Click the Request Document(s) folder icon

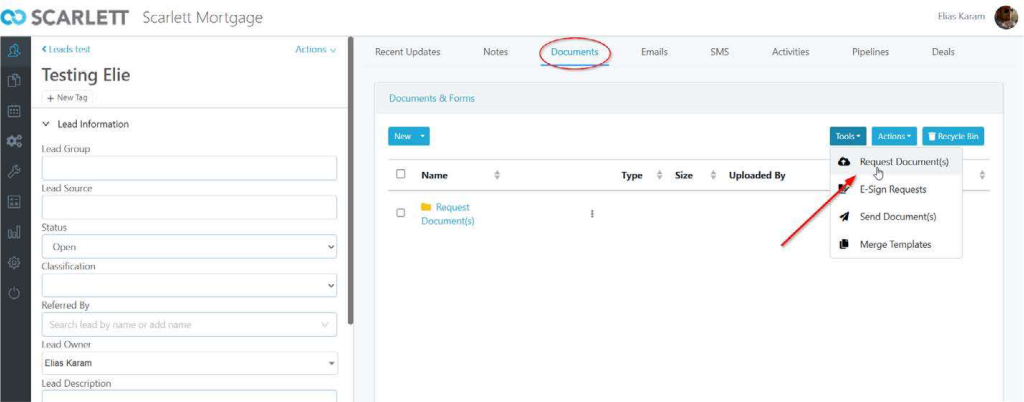pyautogui.click(x=426, y=207)
